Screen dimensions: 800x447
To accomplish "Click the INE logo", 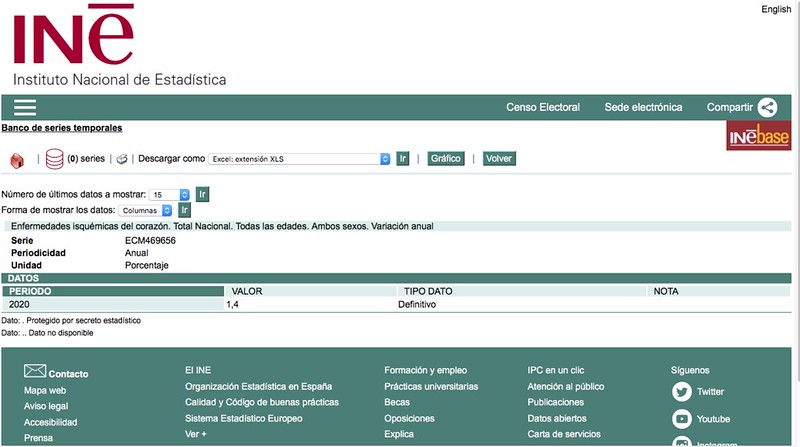I will click(x=119, y=45).
